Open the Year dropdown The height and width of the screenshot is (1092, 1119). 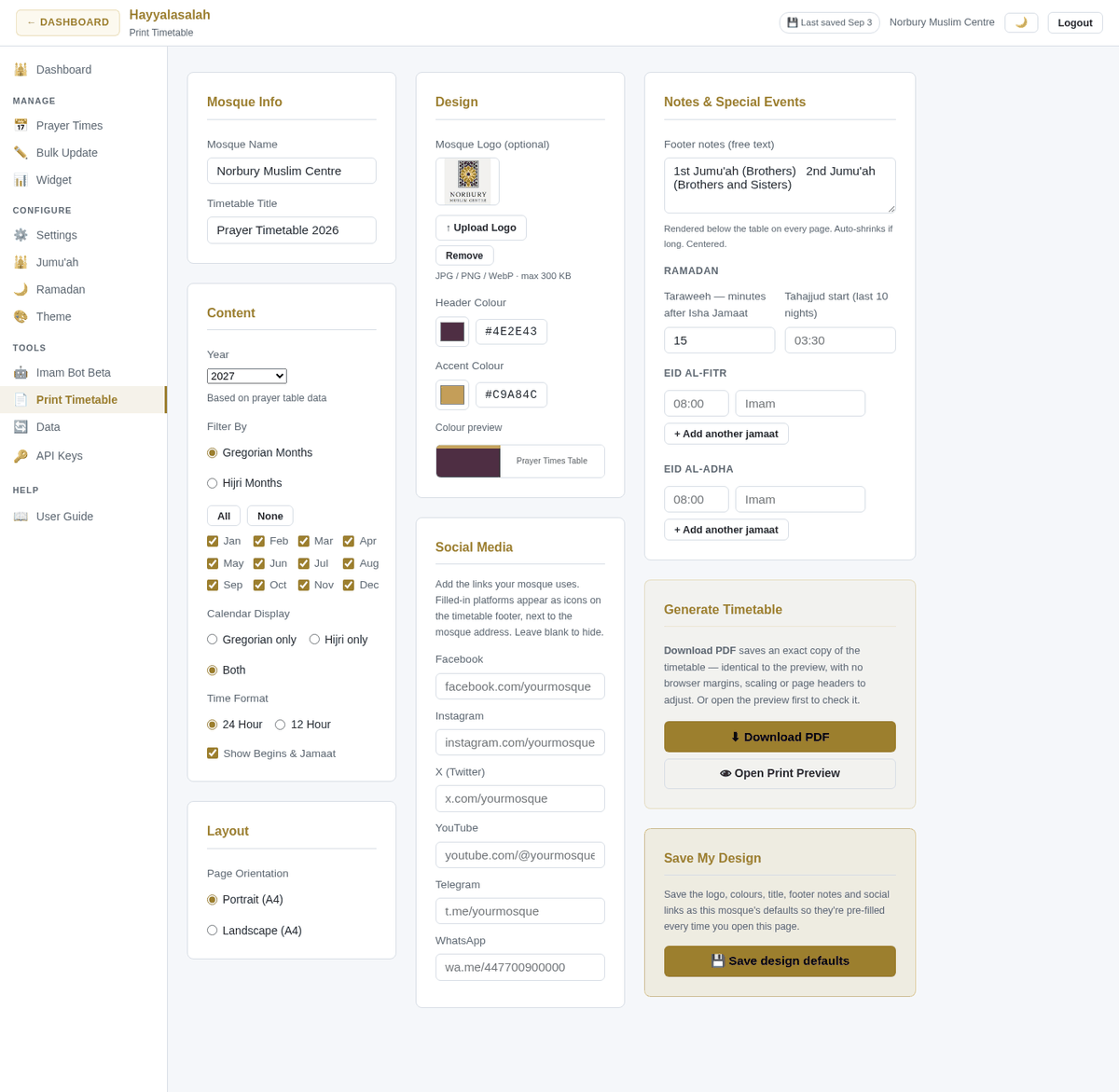[x=247, y=376]
